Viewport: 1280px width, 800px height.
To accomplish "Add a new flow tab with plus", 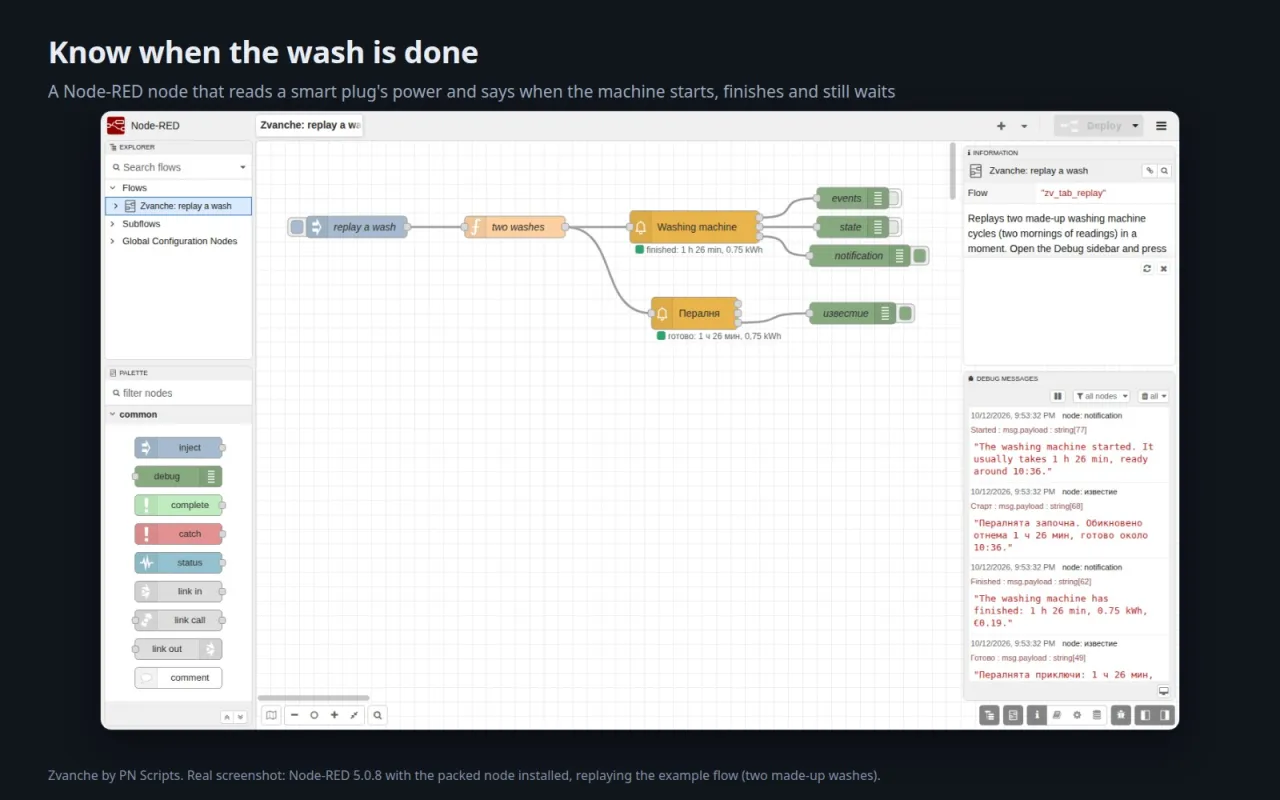I will click(x=1001, y=126).
